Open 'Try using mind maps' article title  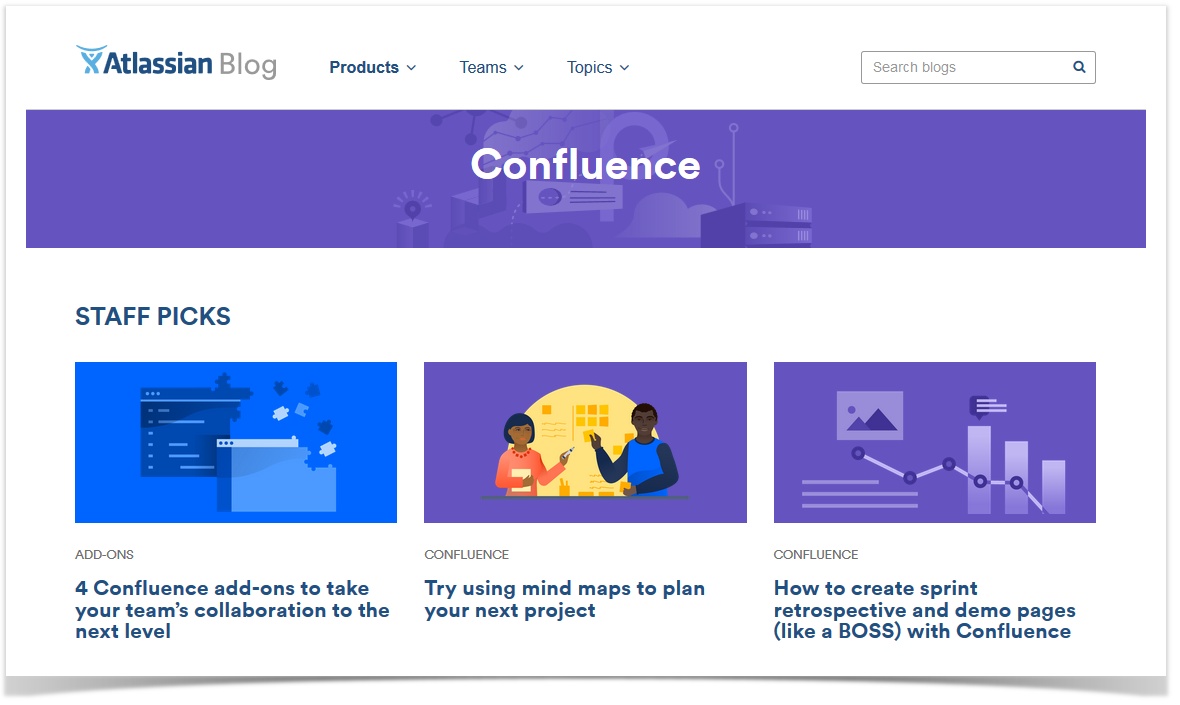coord(564,599)
